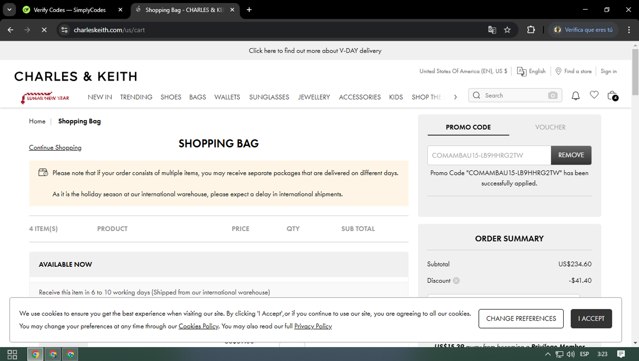Open the KIDS menu

coord(396,97)
